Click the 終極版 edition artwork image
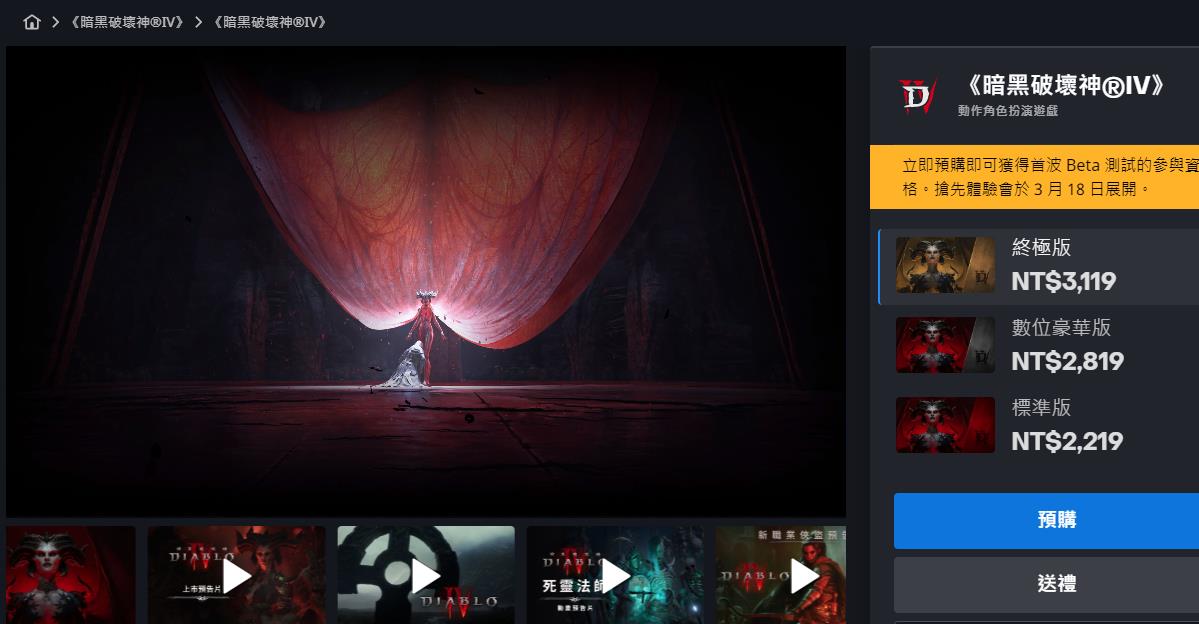Screen dimensions: 1199x624 click(x=945, y=265)
